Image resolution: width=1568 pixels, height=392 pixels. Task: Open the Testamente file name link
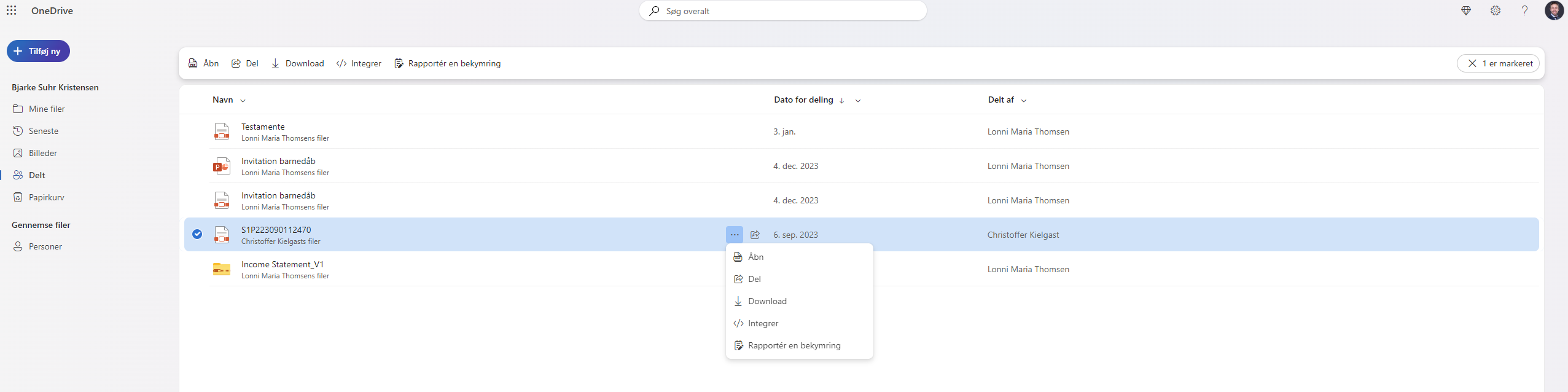263,127
